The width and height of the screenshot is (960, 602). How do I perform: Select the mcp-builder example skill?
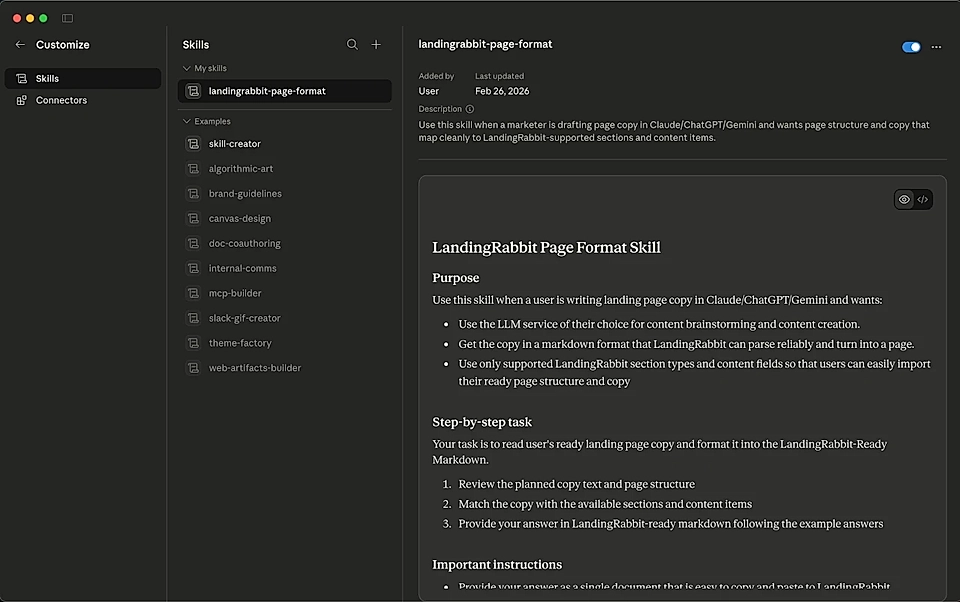click(x=235, y=293)
